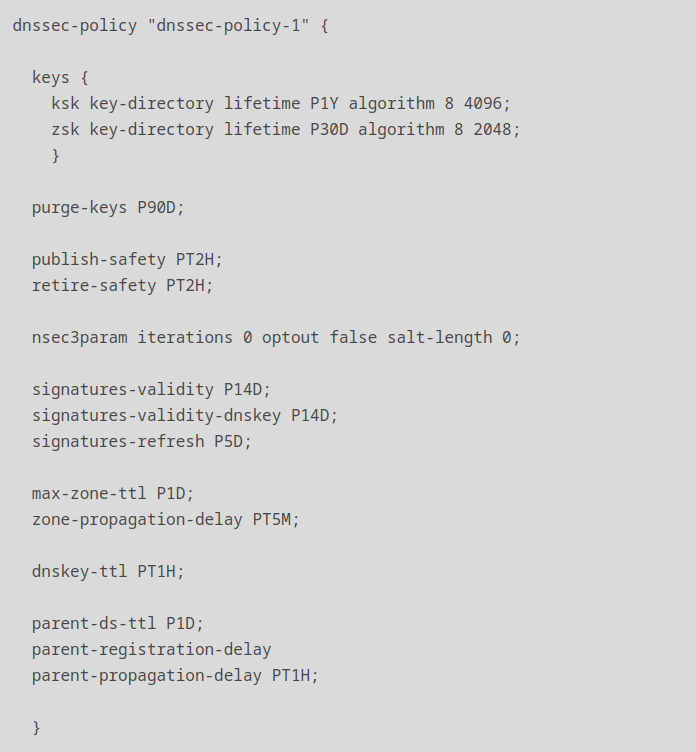The image size is (696, 752).
Task: Click the final closing brace of policy
Action: (36, 728)
